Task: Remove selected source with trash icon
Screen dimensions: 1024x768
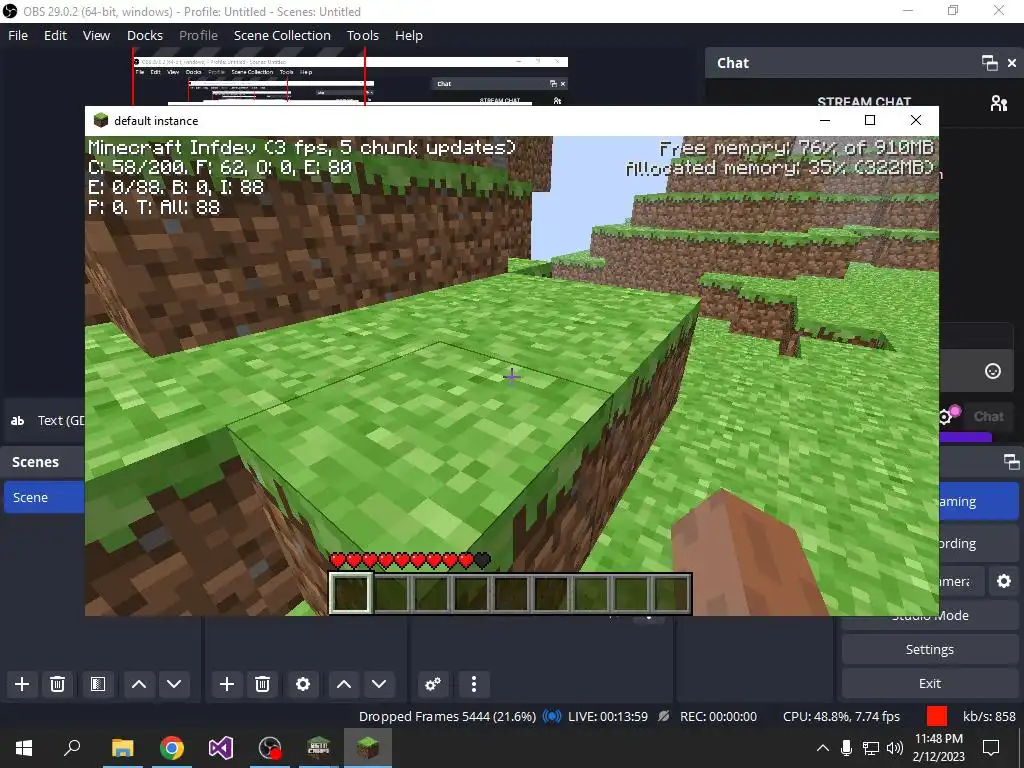Action: point(263,684)
